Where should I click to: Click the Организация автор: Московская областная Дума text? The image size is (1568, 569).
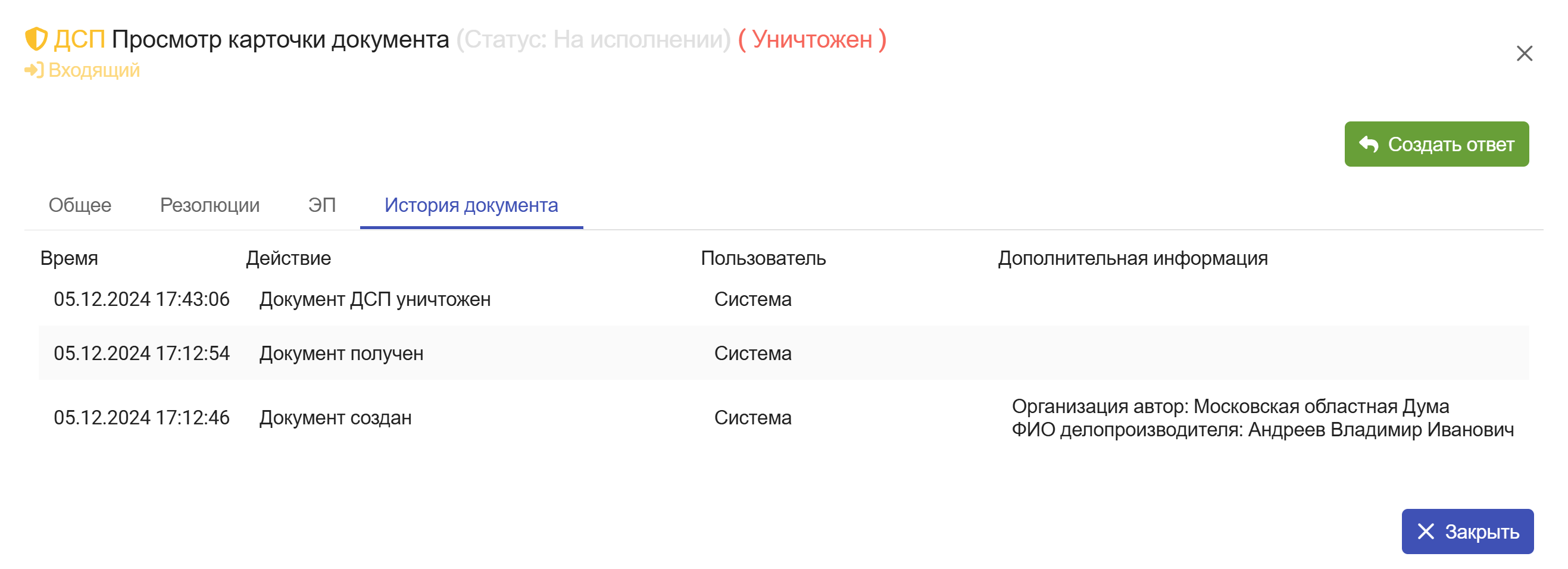1230,406
